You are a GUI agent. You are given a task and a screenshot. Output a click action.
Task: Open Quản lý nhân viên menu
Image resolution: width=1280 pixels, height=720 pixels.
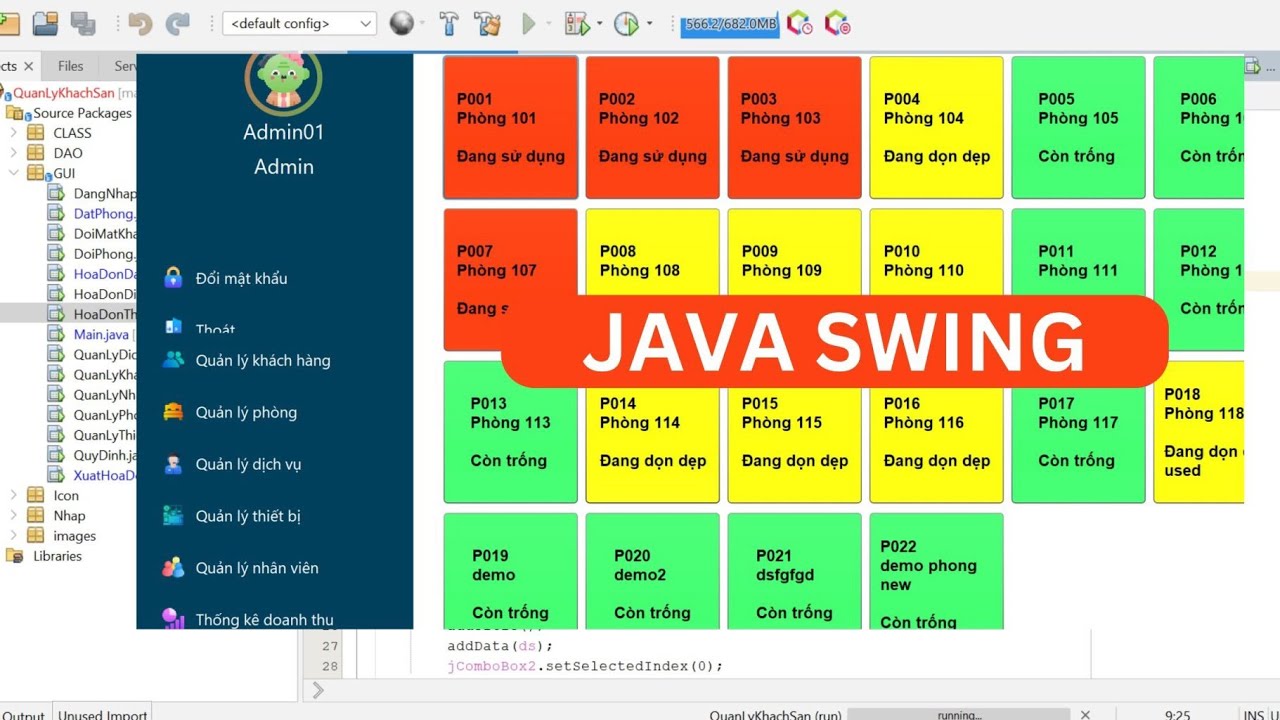pyautogui.click(x=257, y=568)
